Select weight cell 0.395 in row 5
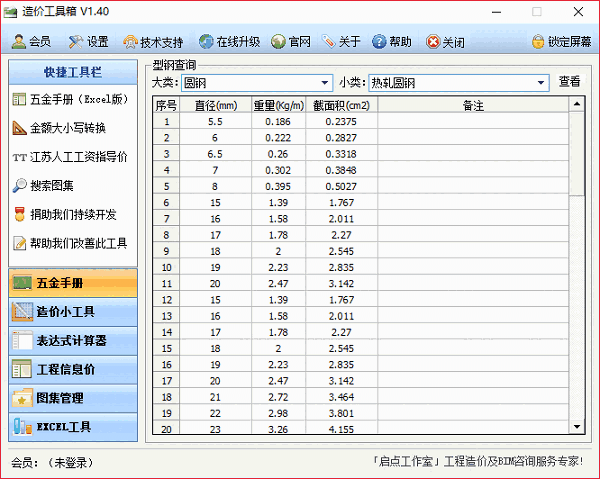 pyautogui.click(x=279, y=186)
